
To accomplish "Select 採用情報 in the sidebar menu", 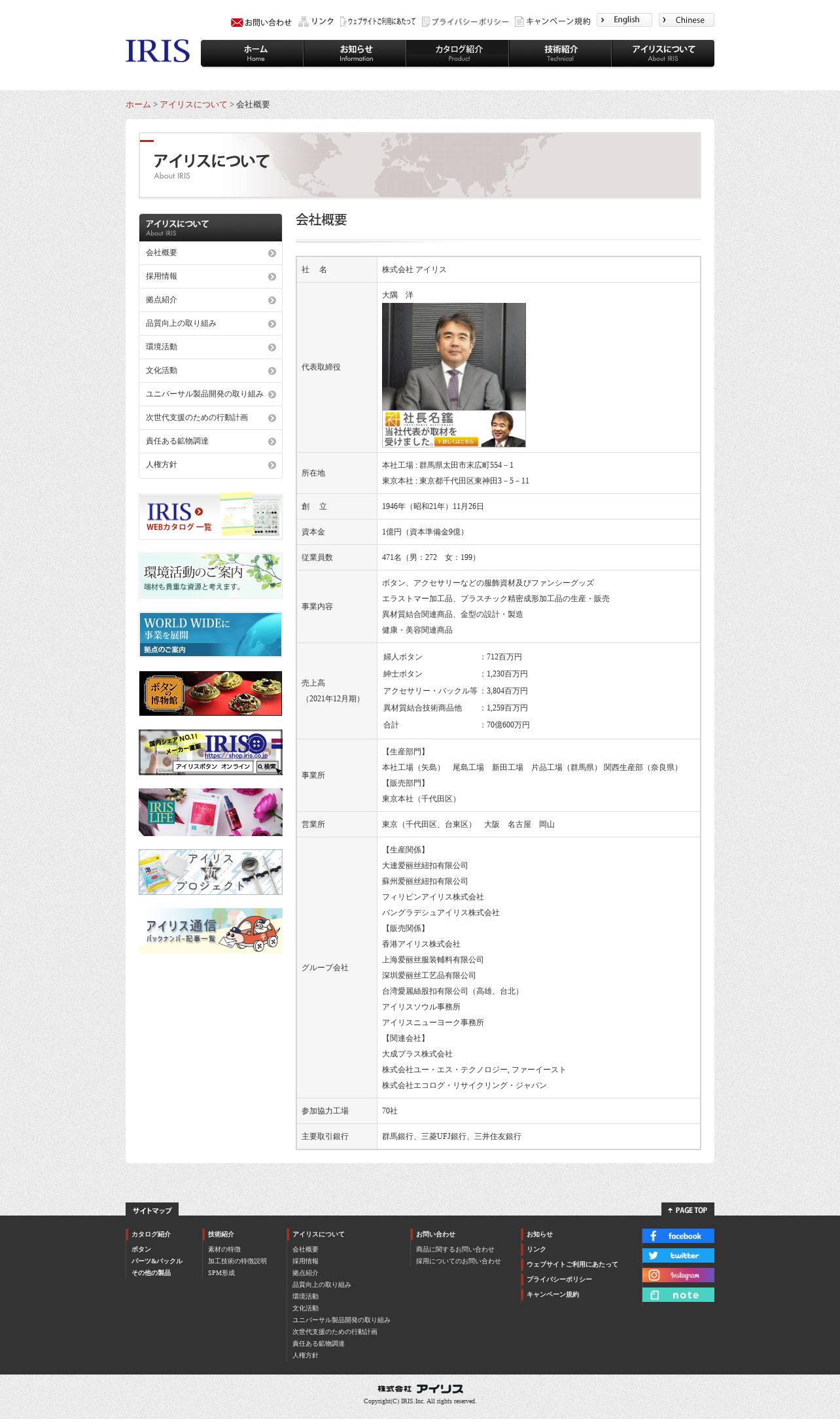I will pos(211,277).
